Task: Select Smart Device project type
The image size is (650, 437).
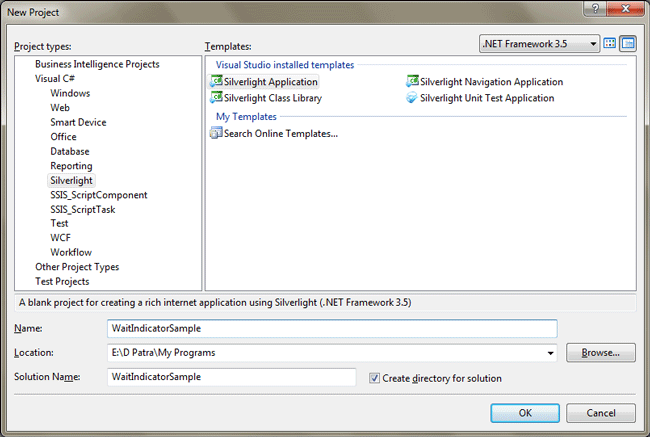Action: tap(78, 122)
